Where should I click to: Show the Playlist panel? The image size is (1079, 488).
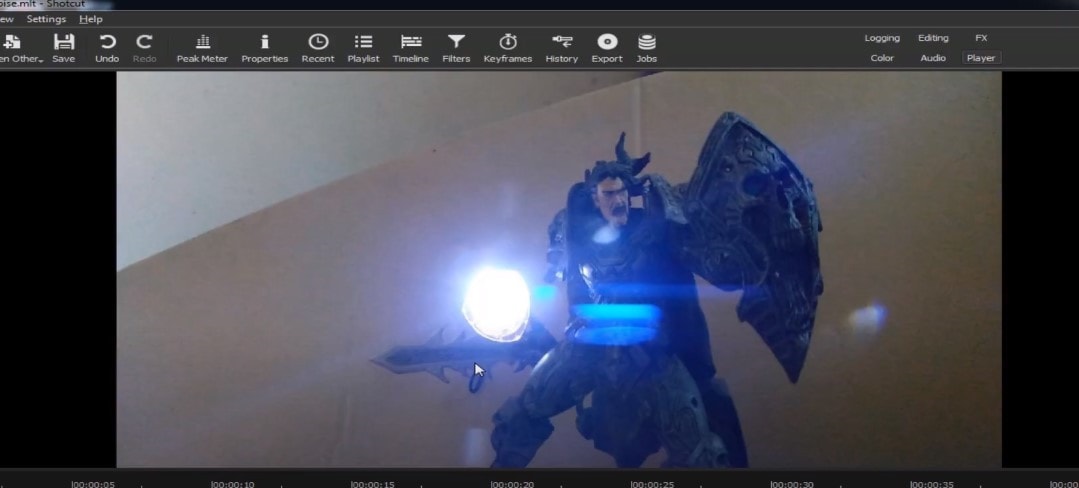point(363,49)
